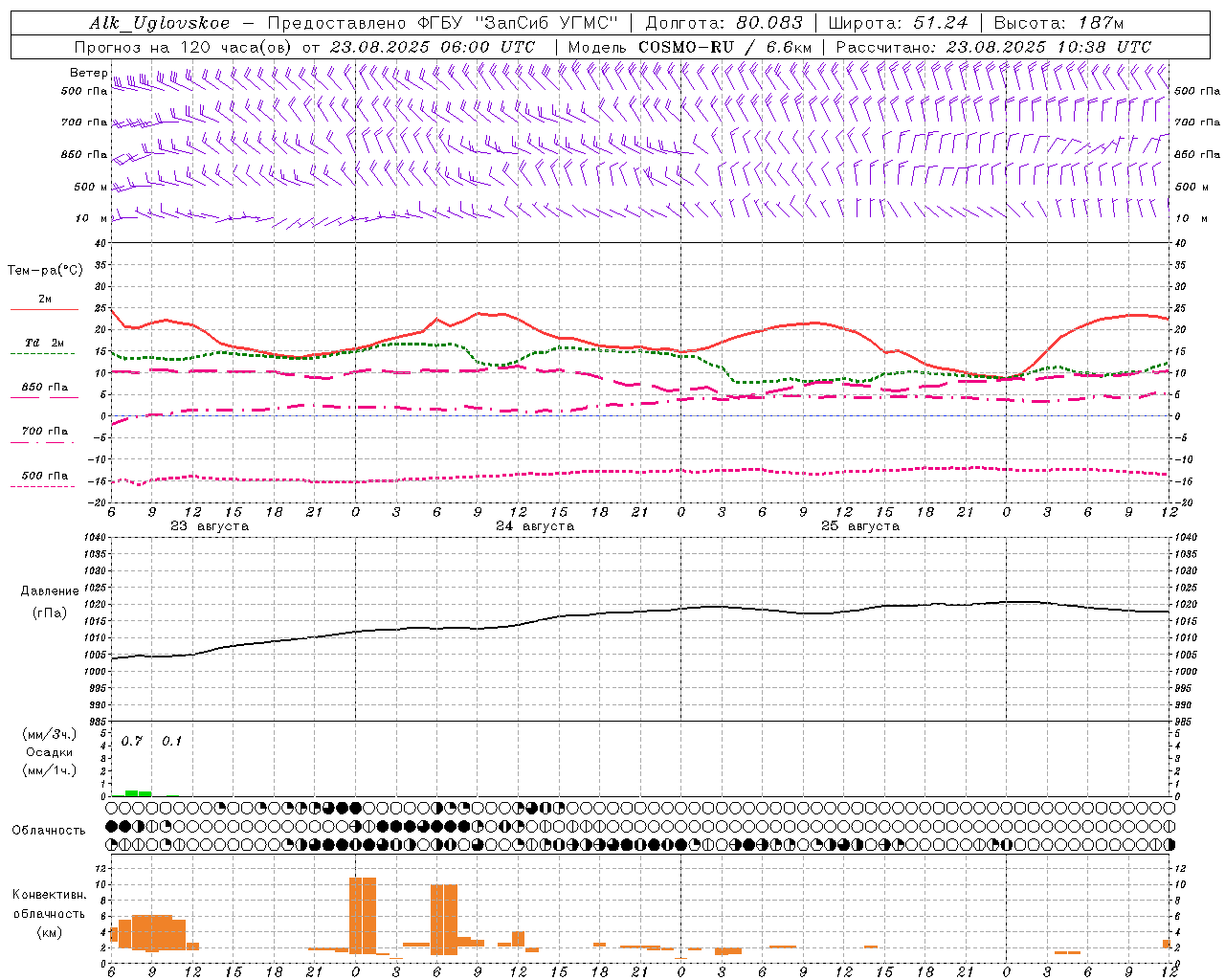Click the tallest orange convective cloud bar
Image resolution: width=1225 pixels, height=980 pixels.
pyautogui.click(x=362, y=914)
